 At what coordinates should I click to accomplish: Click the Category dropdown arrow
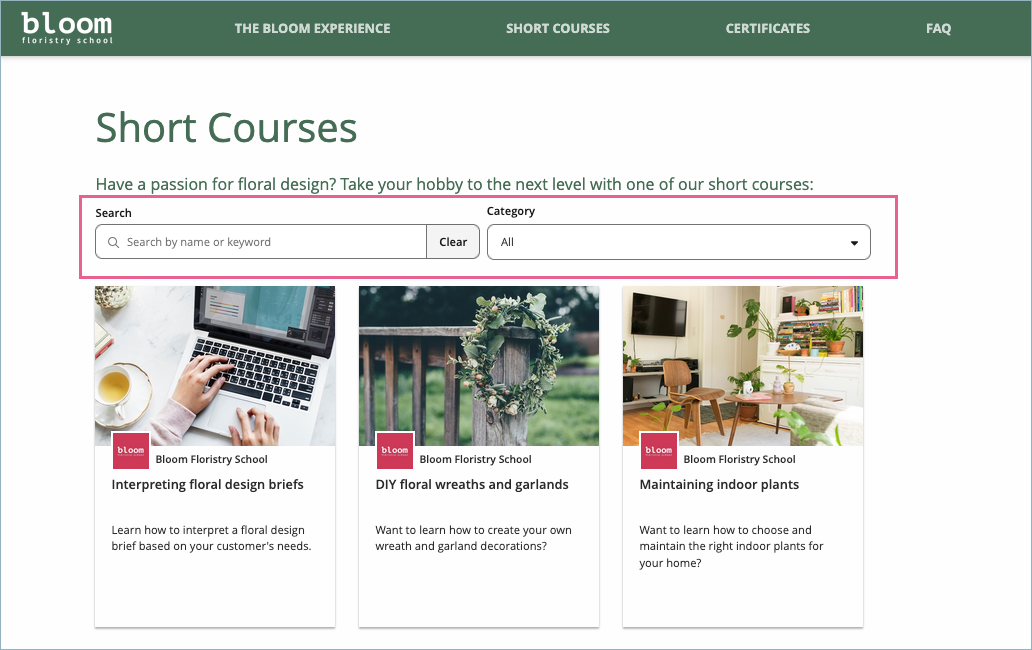[x=854, y=243]
